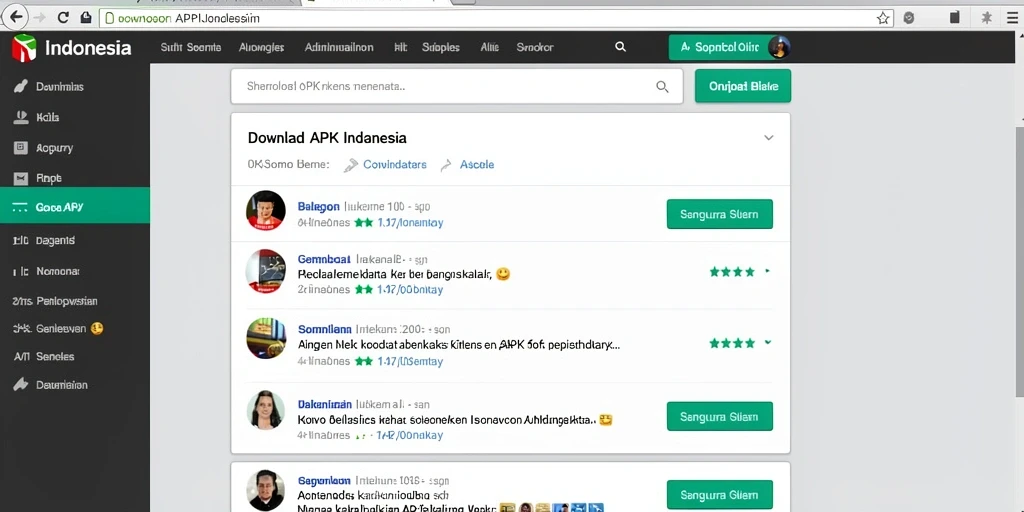Image resolution: width=1024 pixels, height=512 pixels.
Task: Open Alte nav menu
Action: [489, 47]
